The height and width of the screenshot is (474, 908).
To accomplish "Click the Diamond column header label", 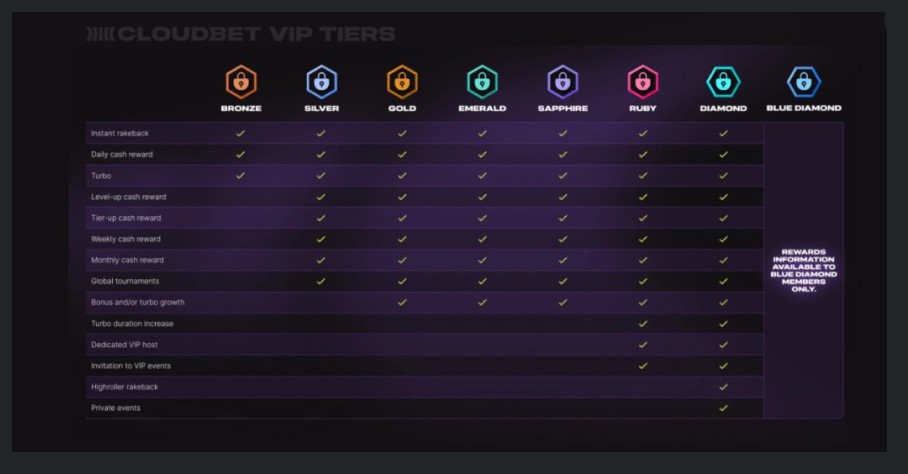I will (723, 108).
